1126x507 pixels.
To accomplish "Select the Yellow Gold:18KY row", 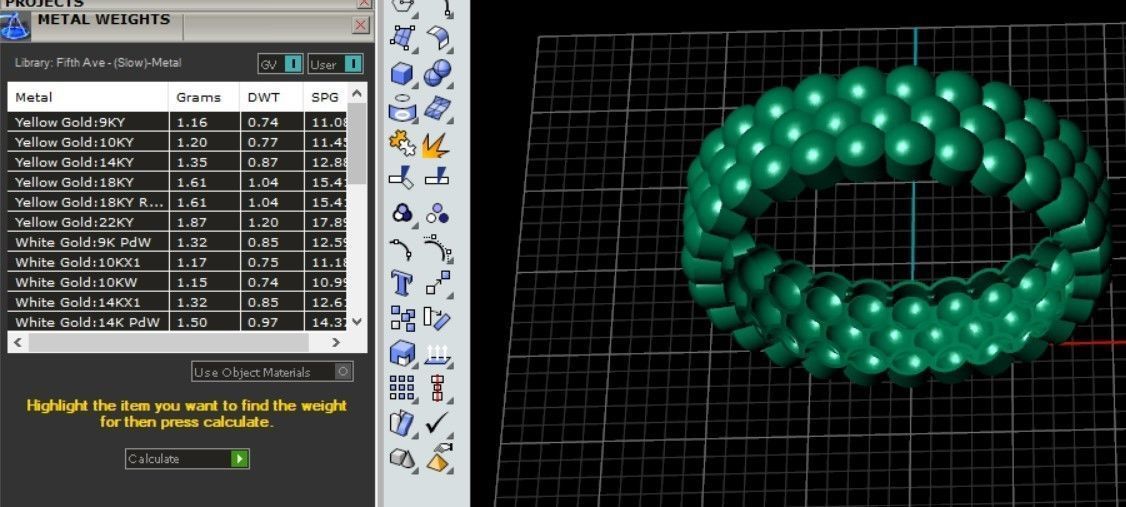I will point(177,182).
